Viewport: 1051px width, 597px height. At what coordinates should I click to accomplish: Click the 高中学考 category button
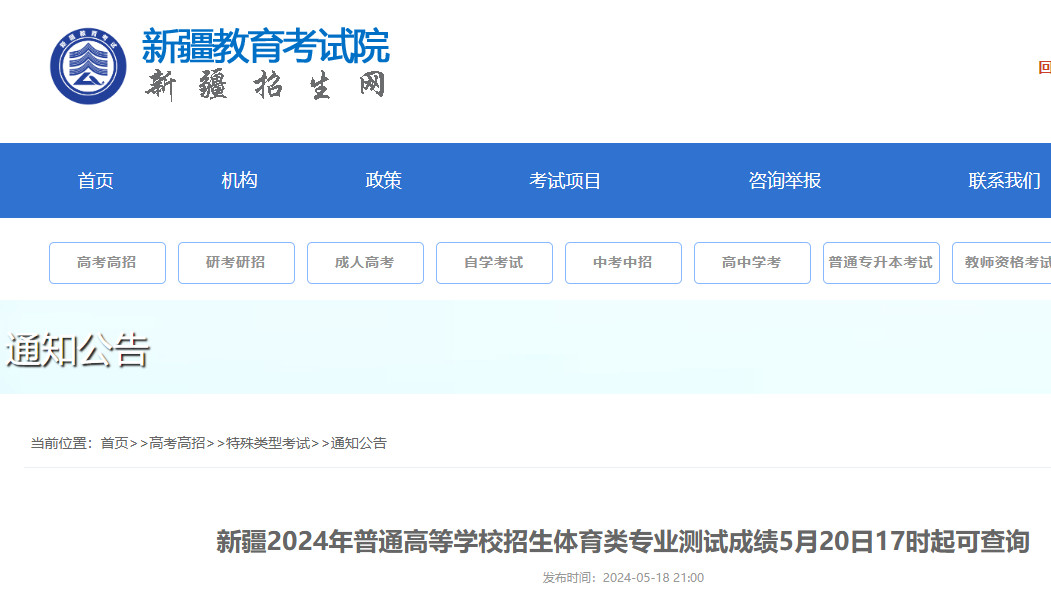[x=752, y=263]
